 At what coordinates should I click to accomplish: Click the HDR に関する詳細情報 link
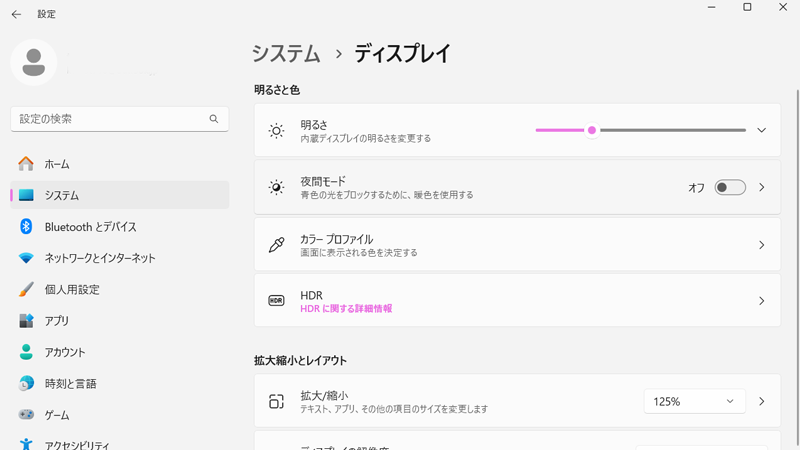[x=346, y=309]
